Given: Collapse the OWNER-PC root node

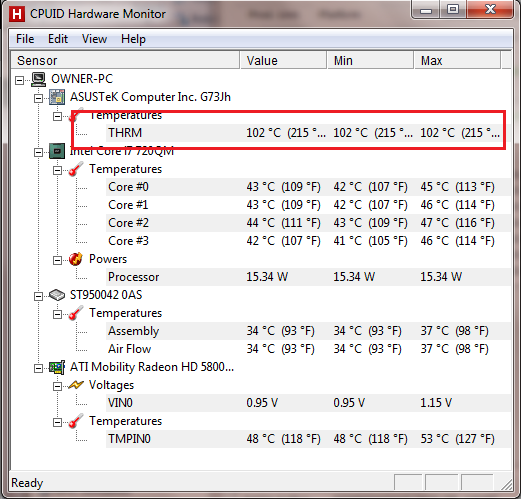Looking at the screenshot, I should tap(20, 80).
